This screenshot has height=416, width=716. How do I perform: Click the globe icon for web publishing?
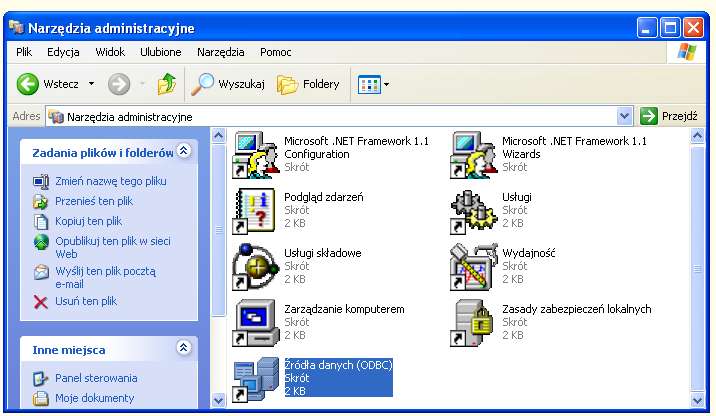coord(41,242)
